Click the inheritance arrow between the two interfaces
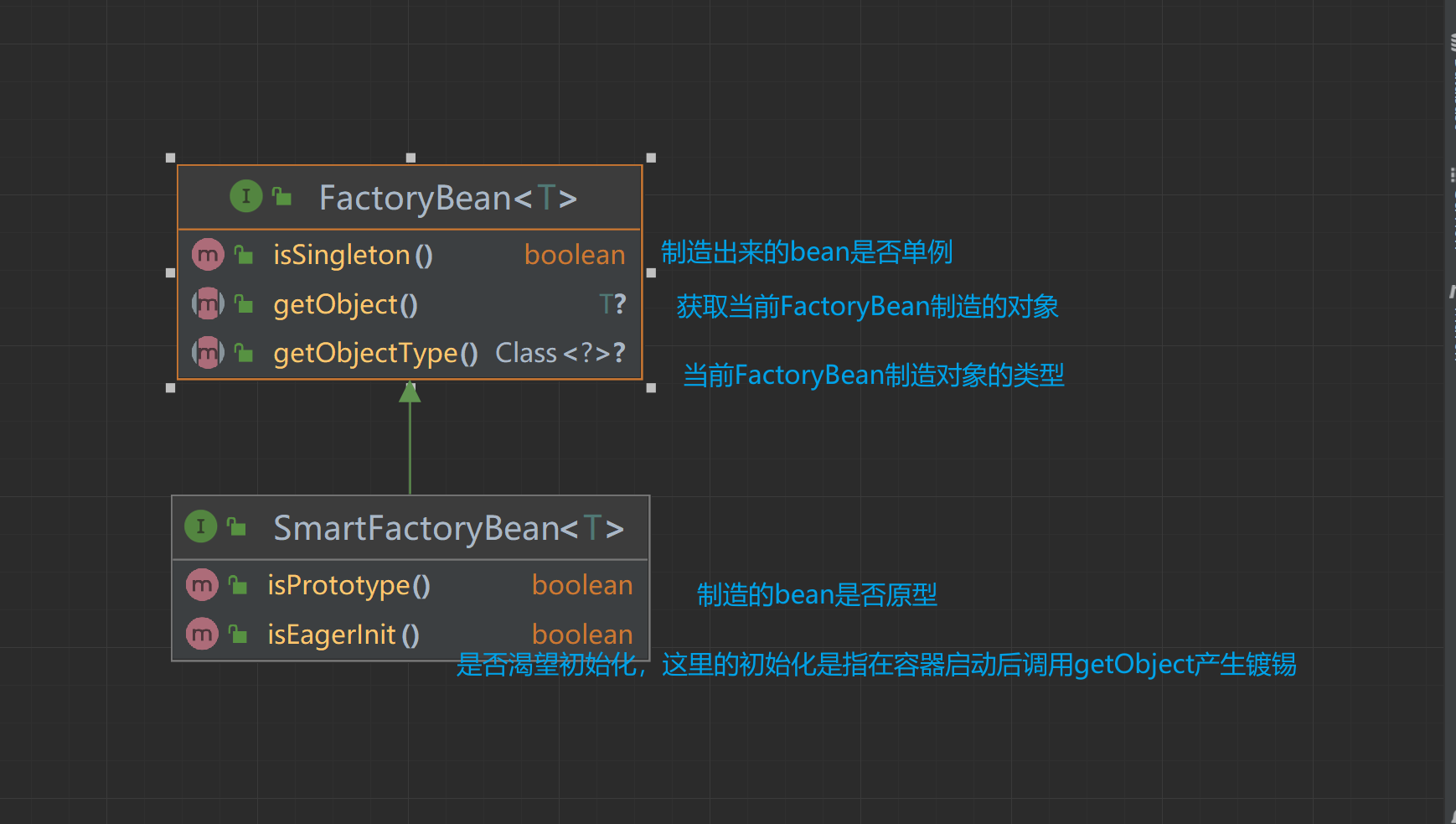The width and height of the screenshot is (1456, 824). 410,438
